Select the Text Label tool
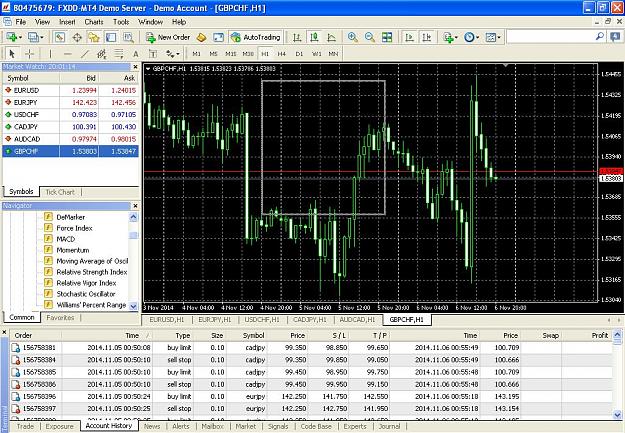The image size is (625, 433). click(x=153, y=53)
